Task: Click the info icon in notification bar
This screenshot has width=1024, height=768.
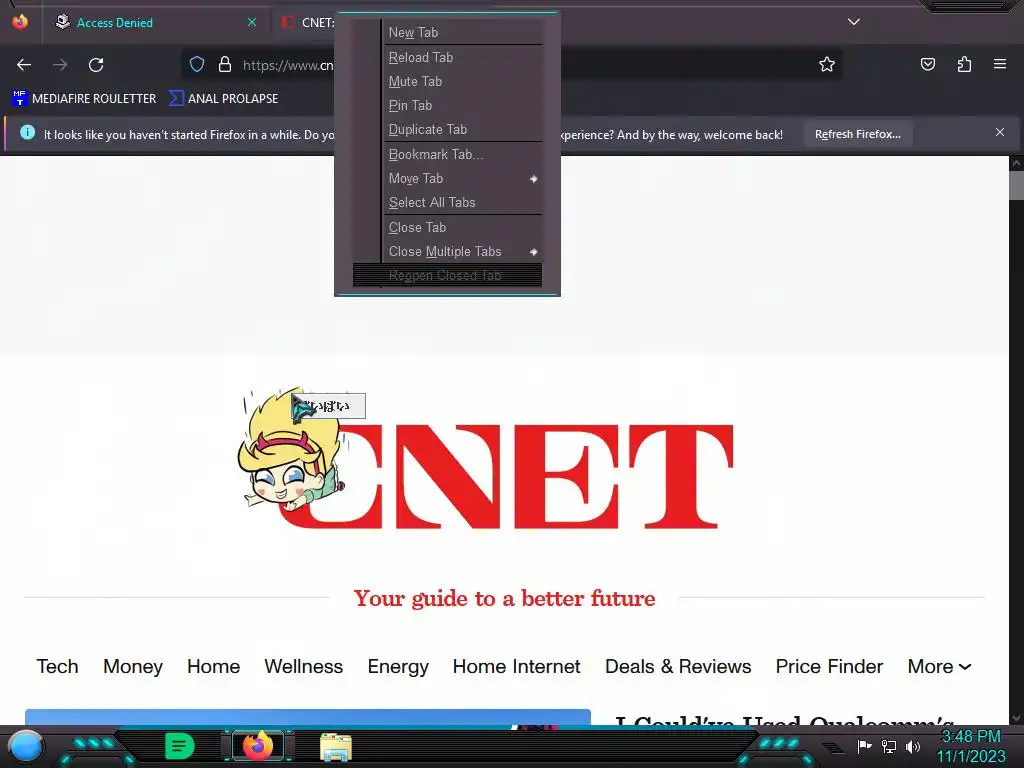Action: pos(27,132)
